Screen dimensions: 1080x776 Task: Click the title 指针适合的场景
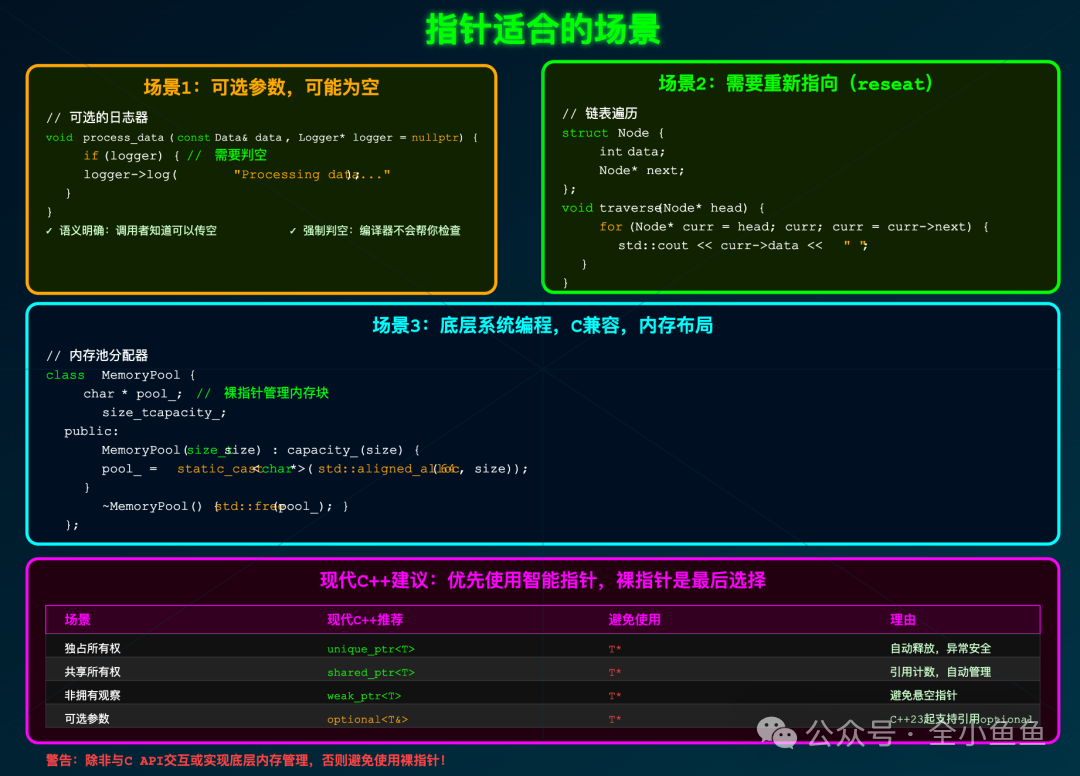click(540, 29)
